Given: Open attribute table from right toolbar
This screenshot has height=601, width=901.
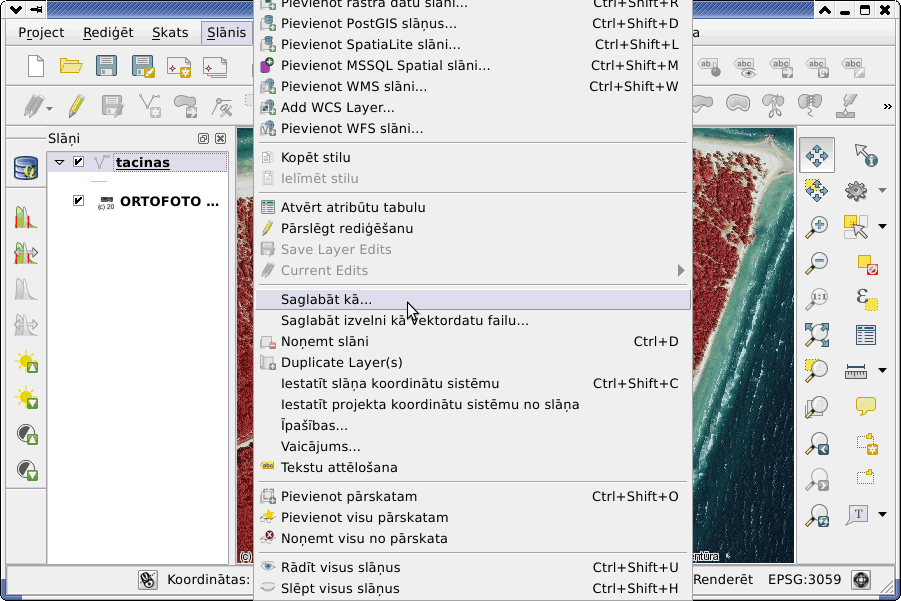Looking at the screenshot, I should 865,334.
